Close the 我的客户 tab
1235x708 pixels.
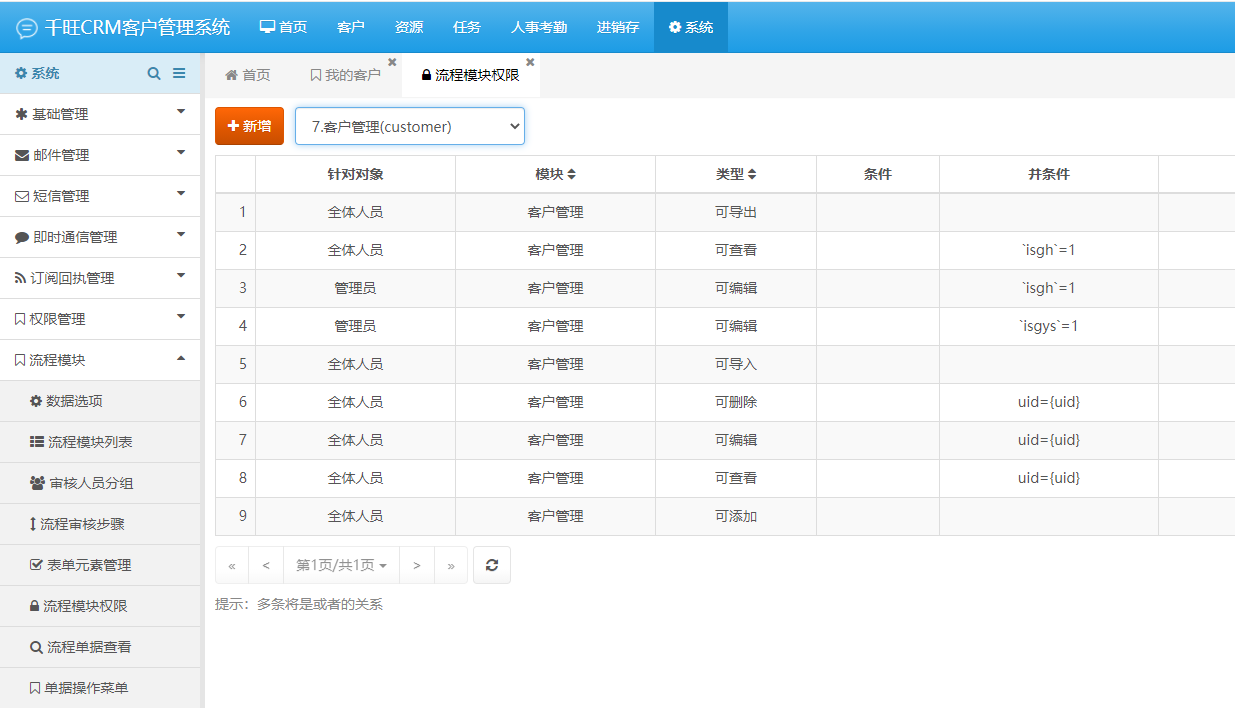[x=392, y=62]
